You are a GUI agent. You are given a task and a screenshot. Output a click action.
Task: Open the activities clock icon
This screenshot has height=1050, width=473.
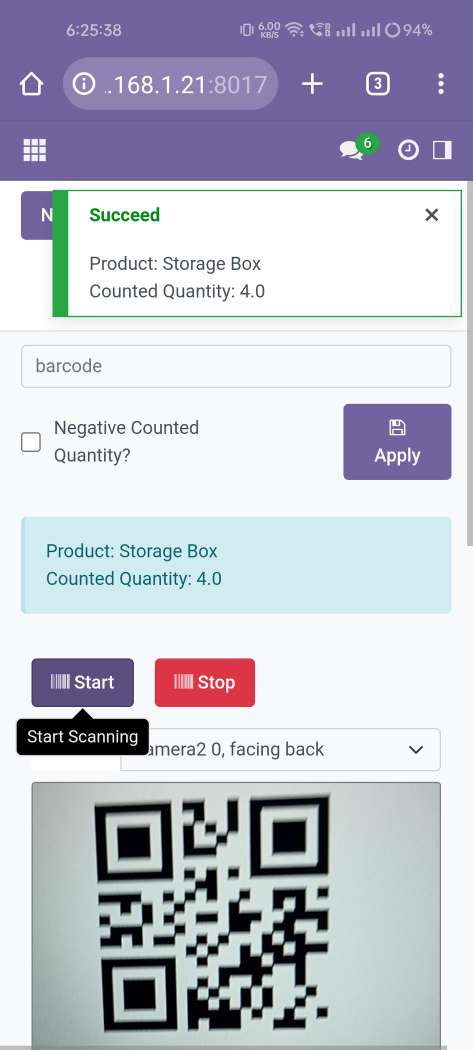point(408,150)
